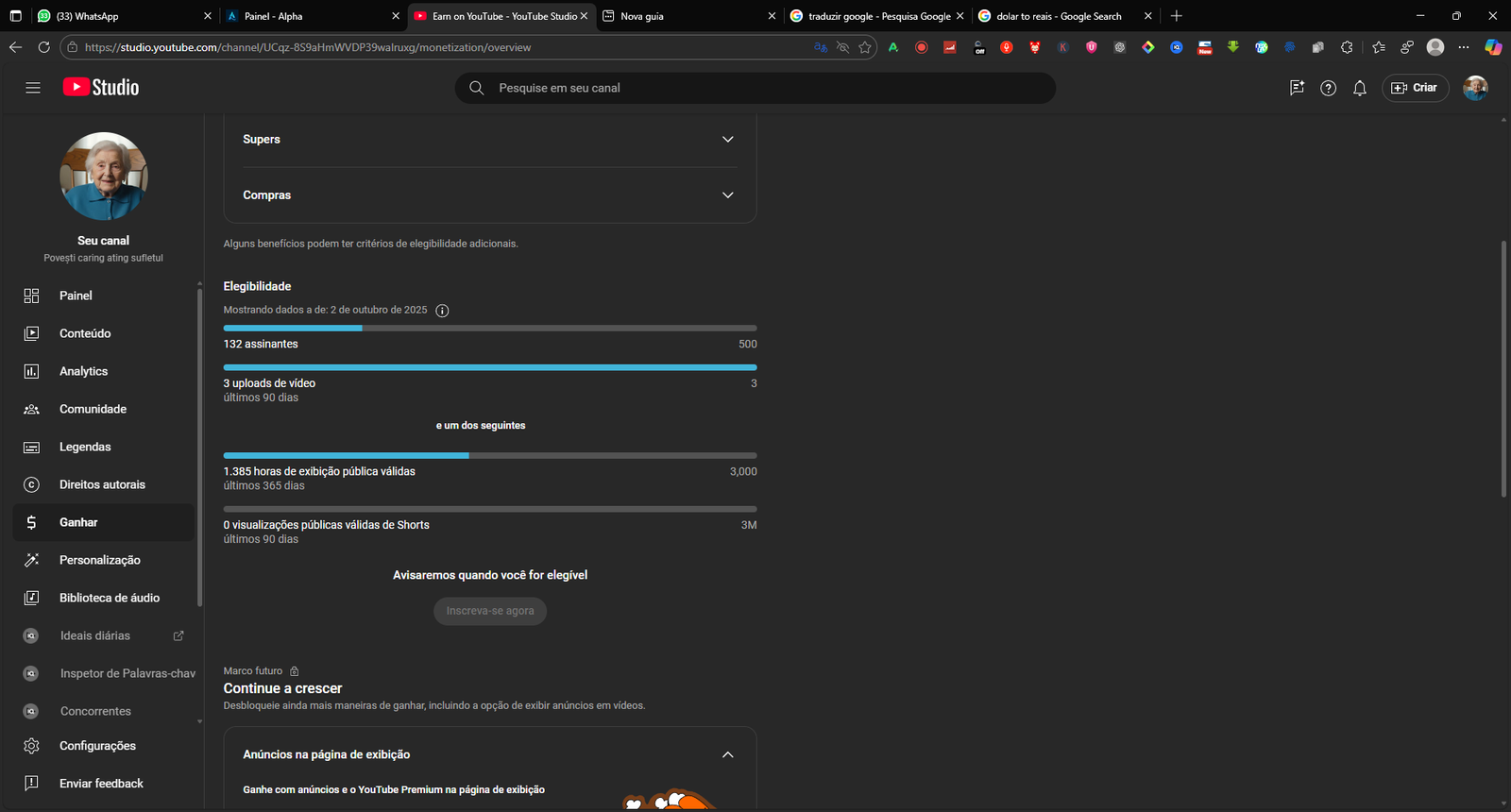This screenshot has height=812, width=1511.
Task: Click the '3 uploads de vídeo' text
Action: 270,383
